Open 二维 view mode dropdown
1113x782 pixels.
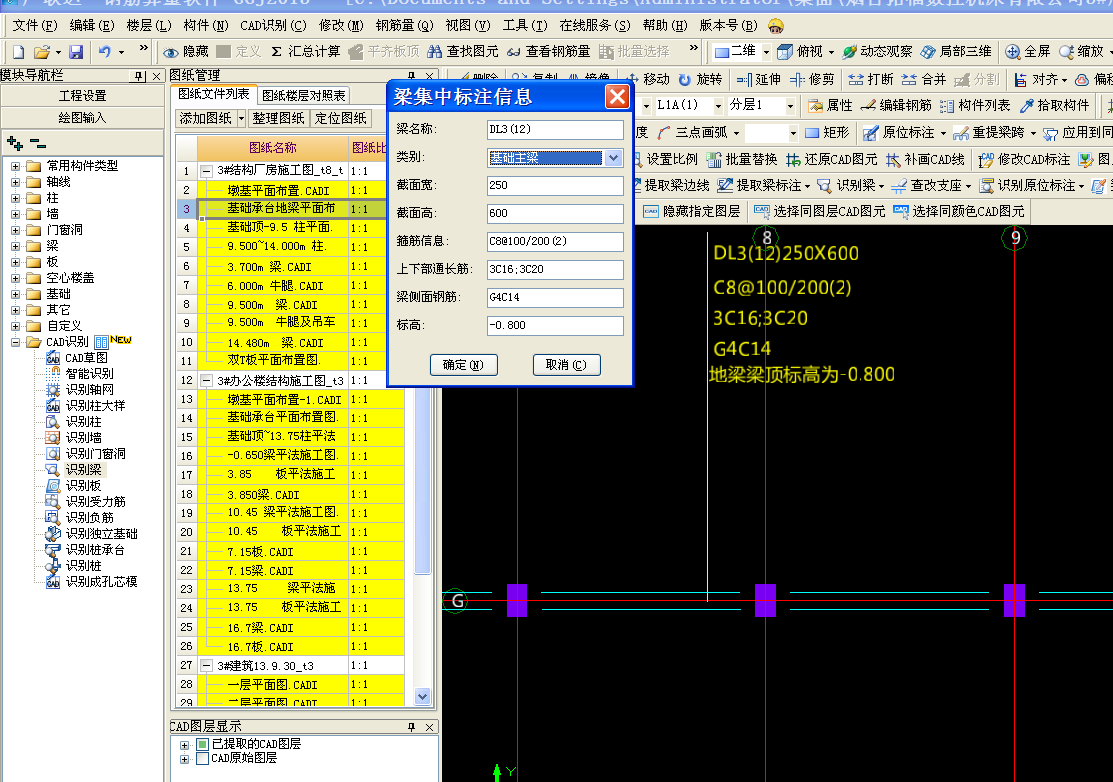(x=766, y=52)
